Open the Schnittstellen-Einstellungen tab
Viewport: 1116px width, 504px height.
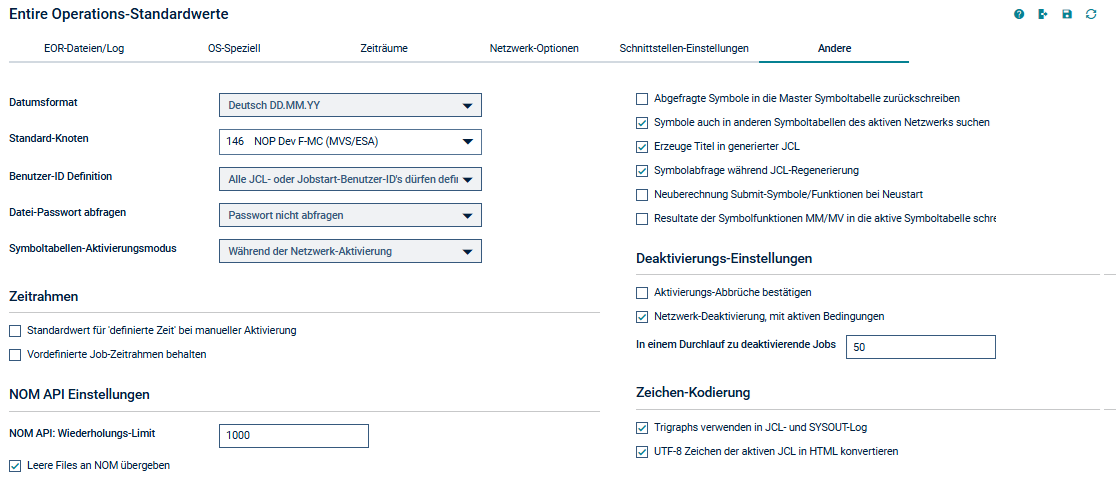click(x=684, y=48)
